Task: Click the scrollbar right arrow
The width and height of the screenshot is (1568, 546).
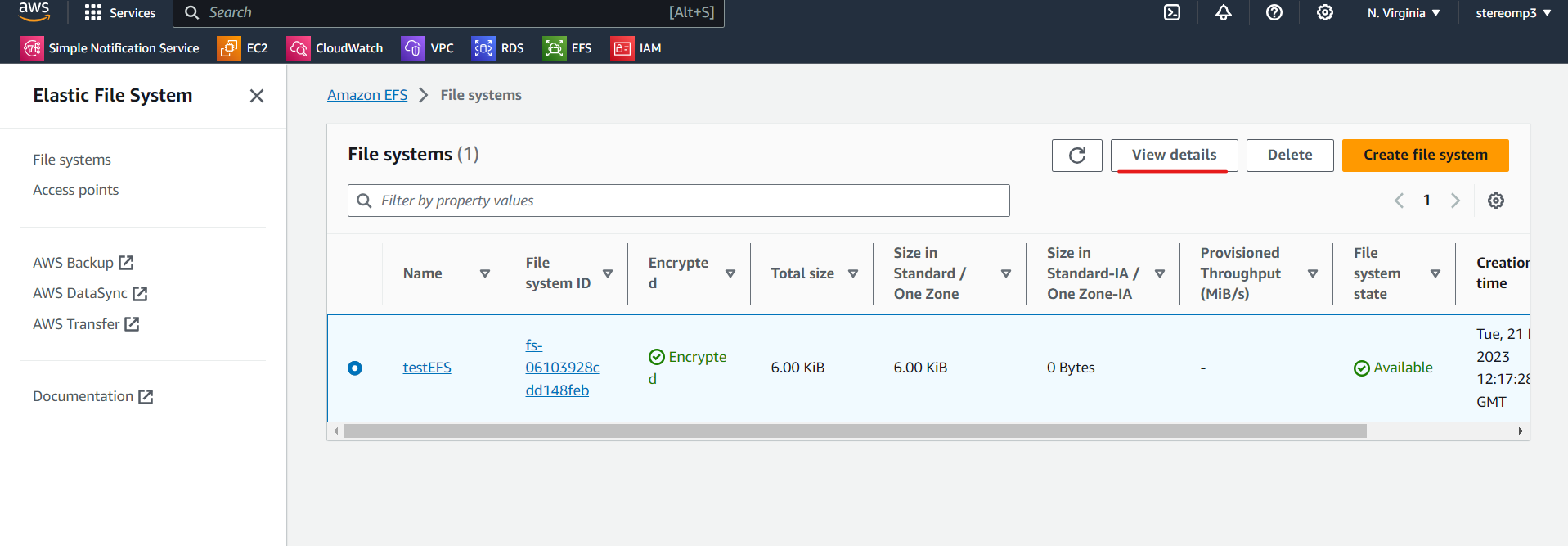Action: pos(1521,431)
